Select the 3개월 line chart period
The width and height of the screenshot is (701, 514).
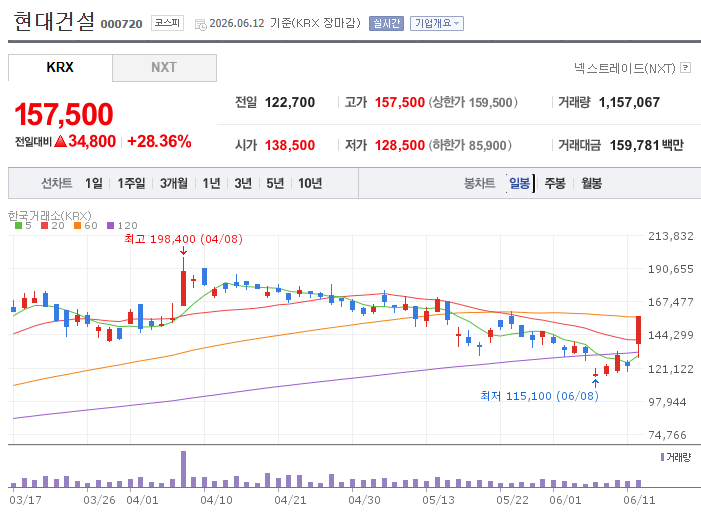173,183
